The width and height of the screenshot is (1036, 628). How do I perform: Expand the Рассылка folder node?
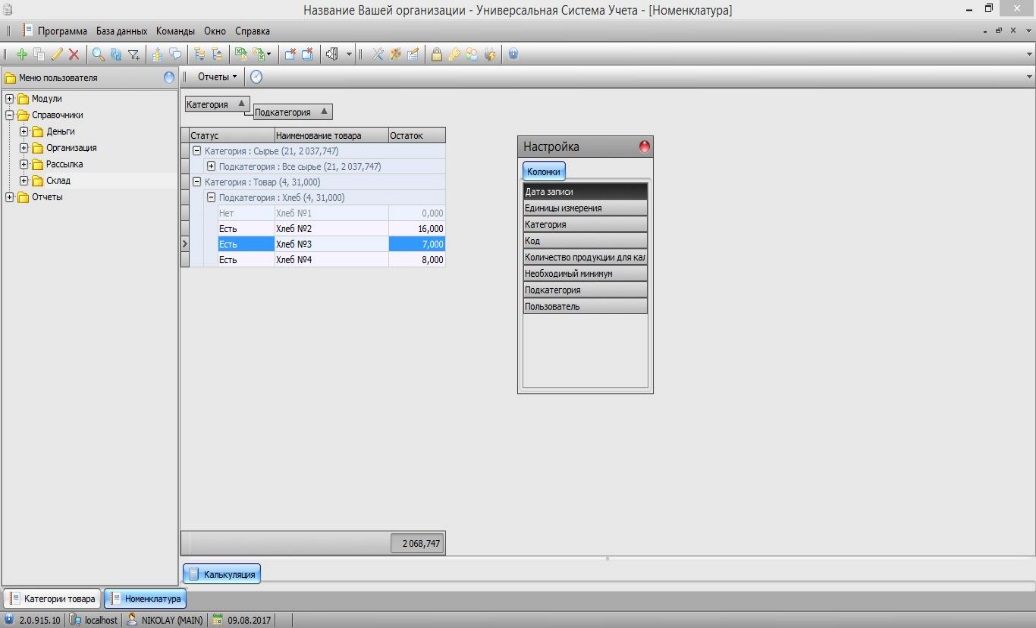point(24,164)
